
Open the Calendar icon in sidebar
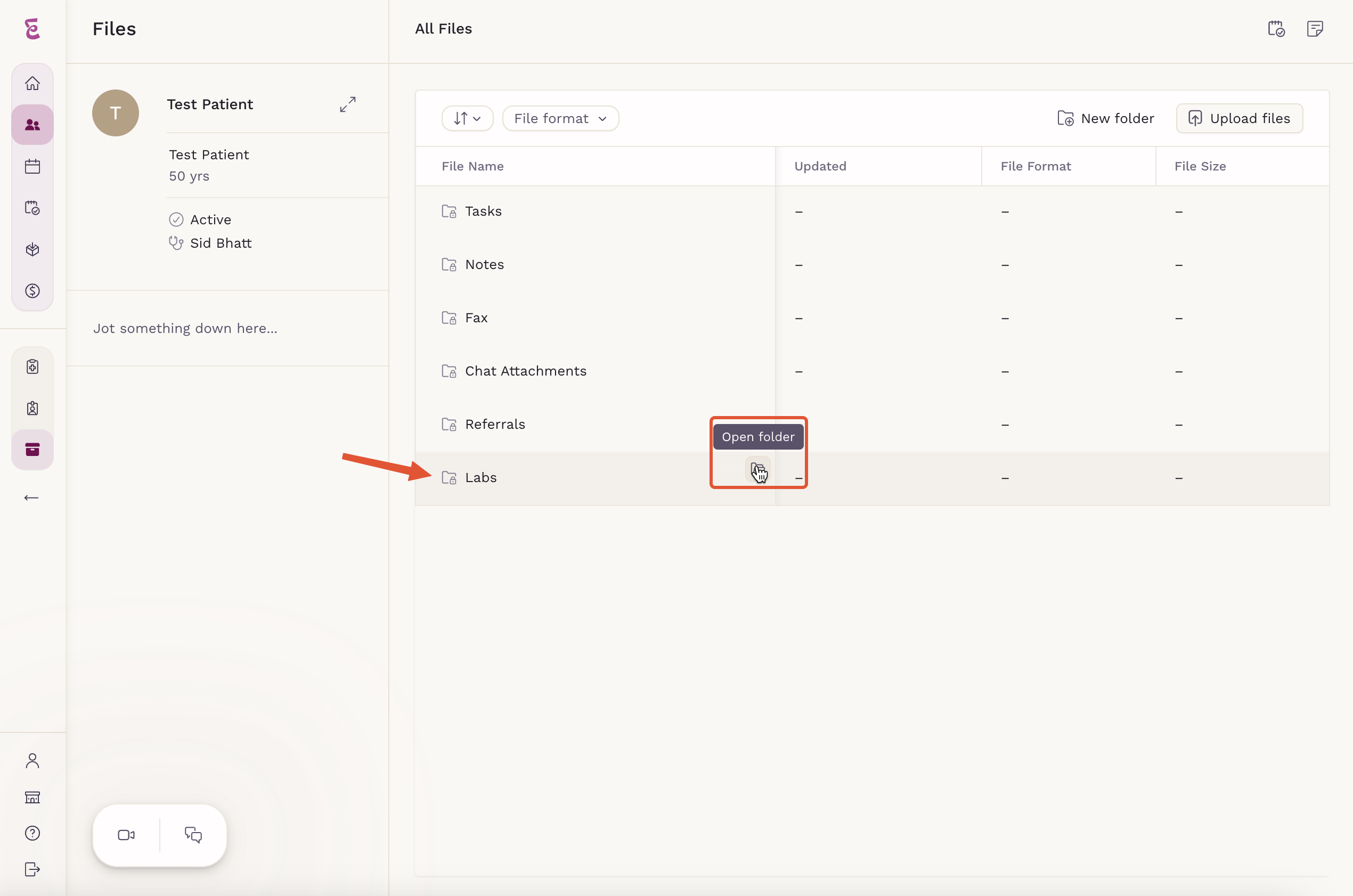click(32, 166)
